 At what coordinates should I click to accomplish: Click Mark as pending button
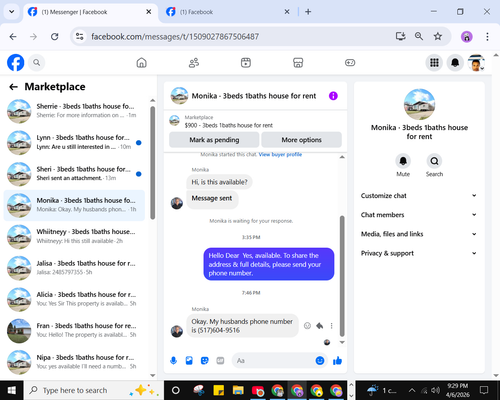214,140
